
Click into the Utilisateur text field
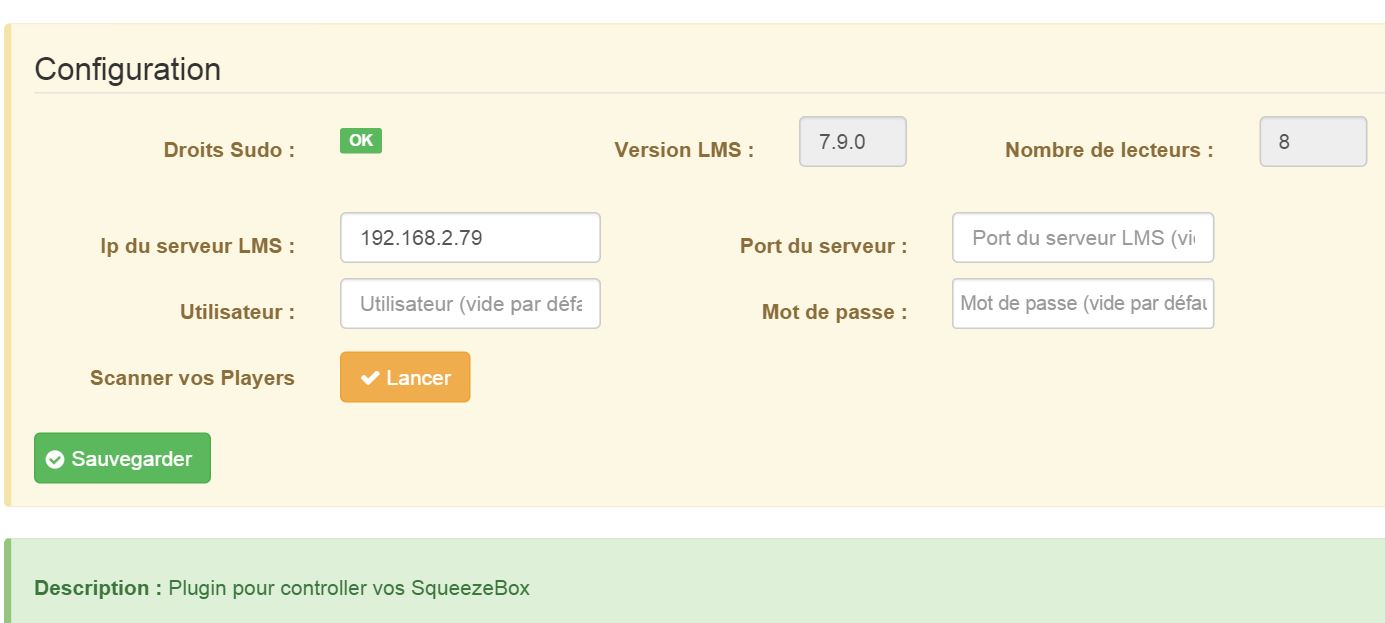click(x=470, y=304)
